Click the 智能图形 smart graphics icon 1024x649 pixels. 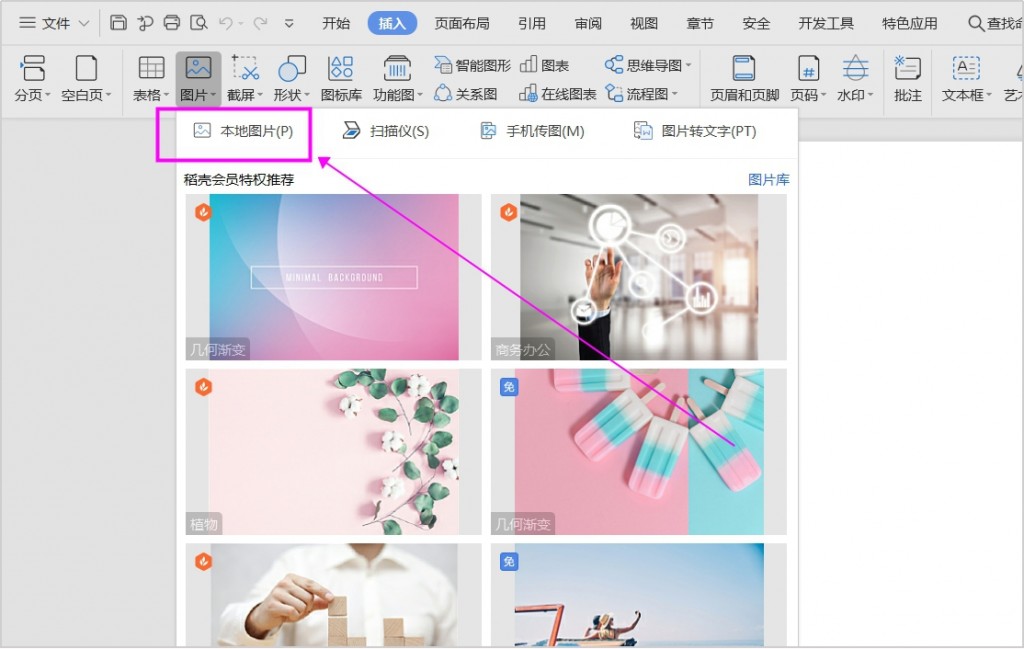[x=443, y=65]
